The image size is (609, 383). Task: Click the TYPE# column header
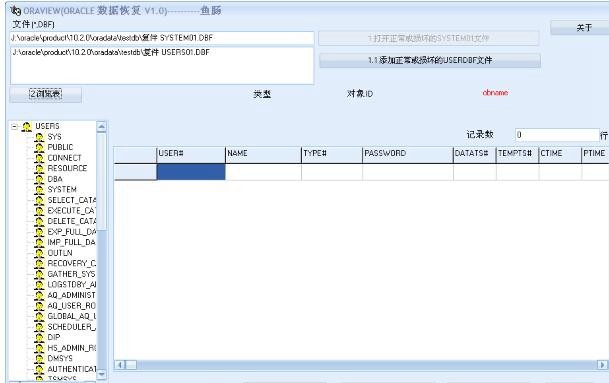tap(332, 154)
